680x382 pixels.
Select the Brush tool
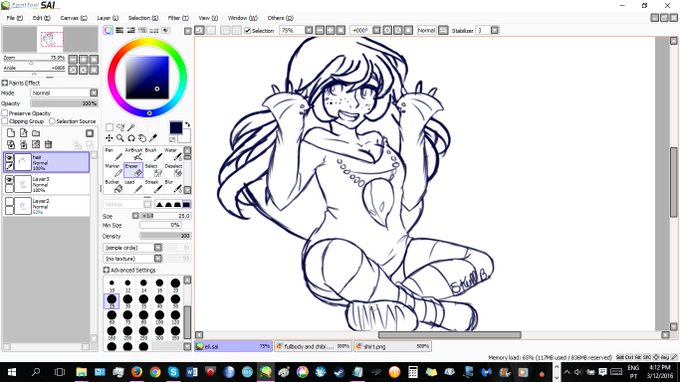pyautogui.click(x=153, y=154)
